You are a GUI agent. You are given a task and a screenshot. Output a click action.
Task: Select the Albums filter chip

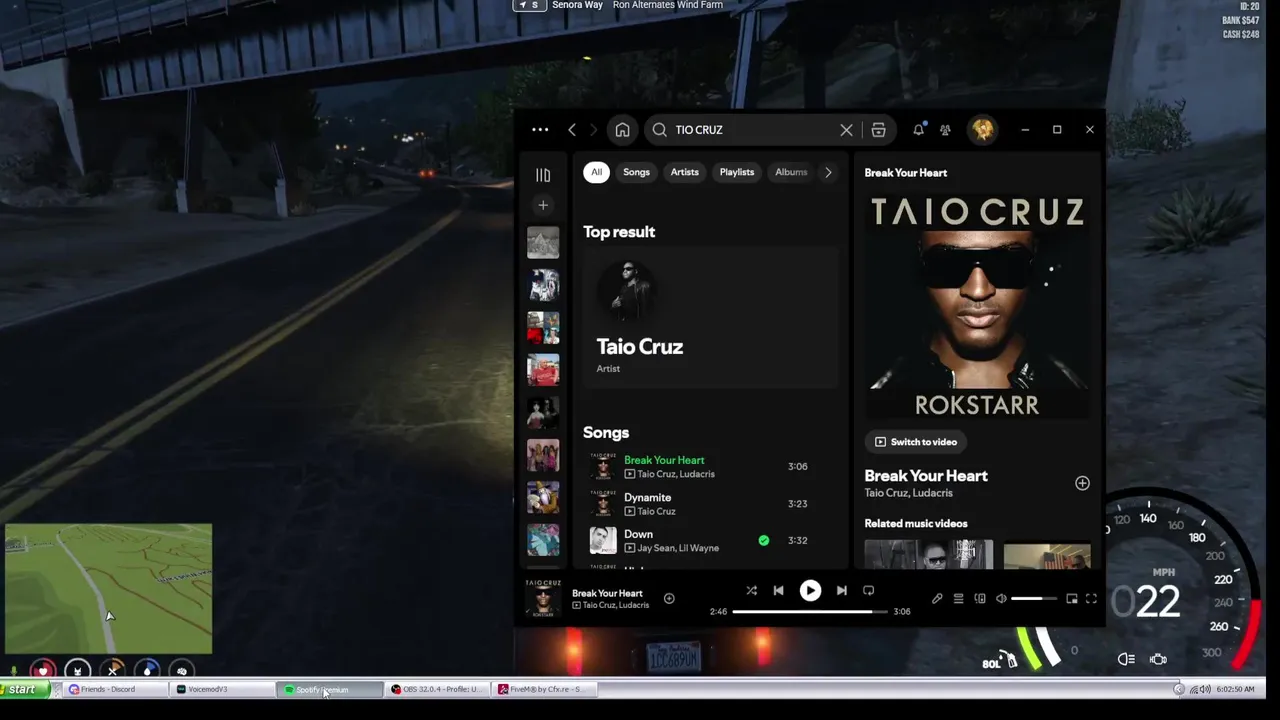coord(790,172)
